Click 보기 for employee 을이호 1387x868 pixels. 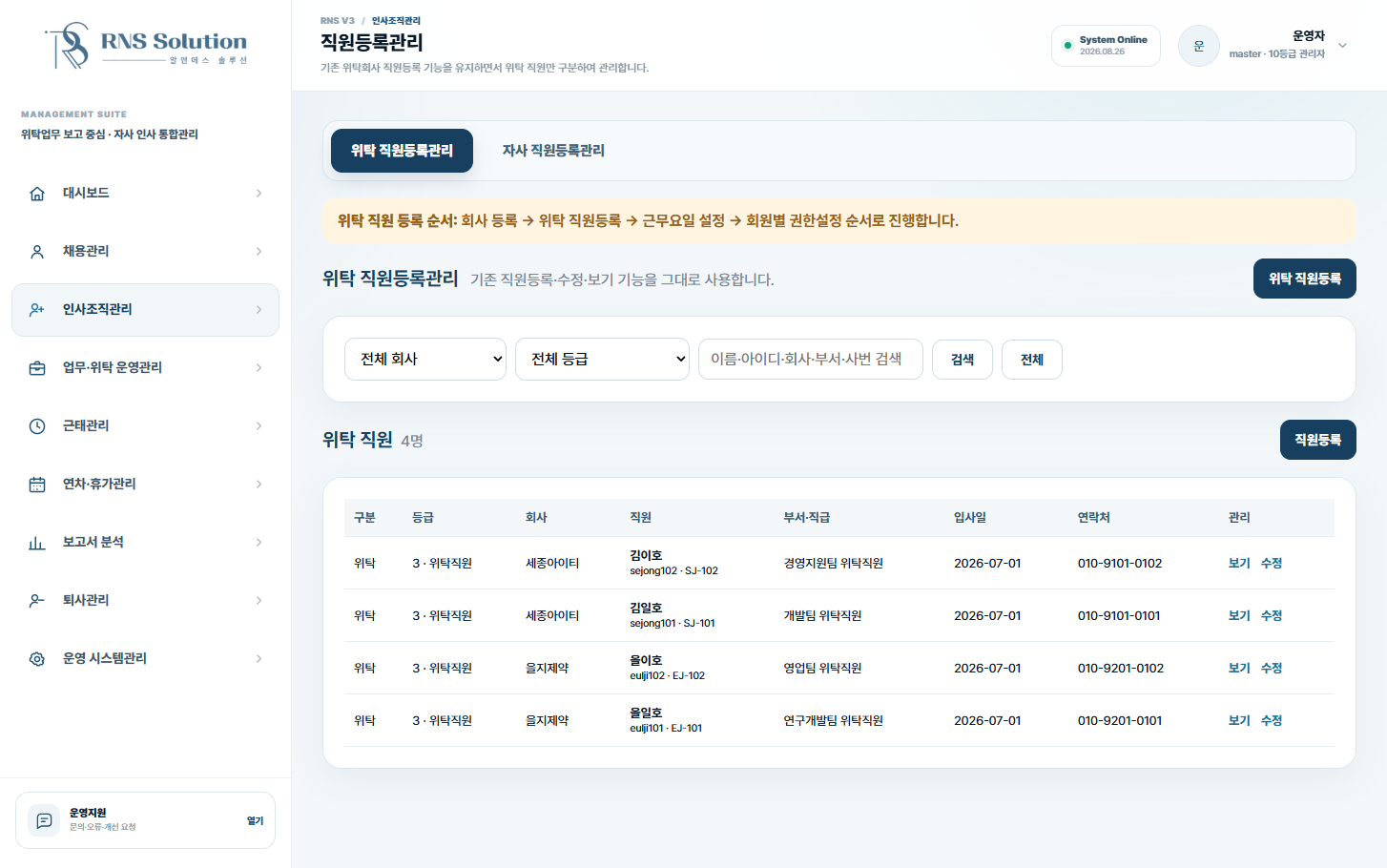(1239, 669)
